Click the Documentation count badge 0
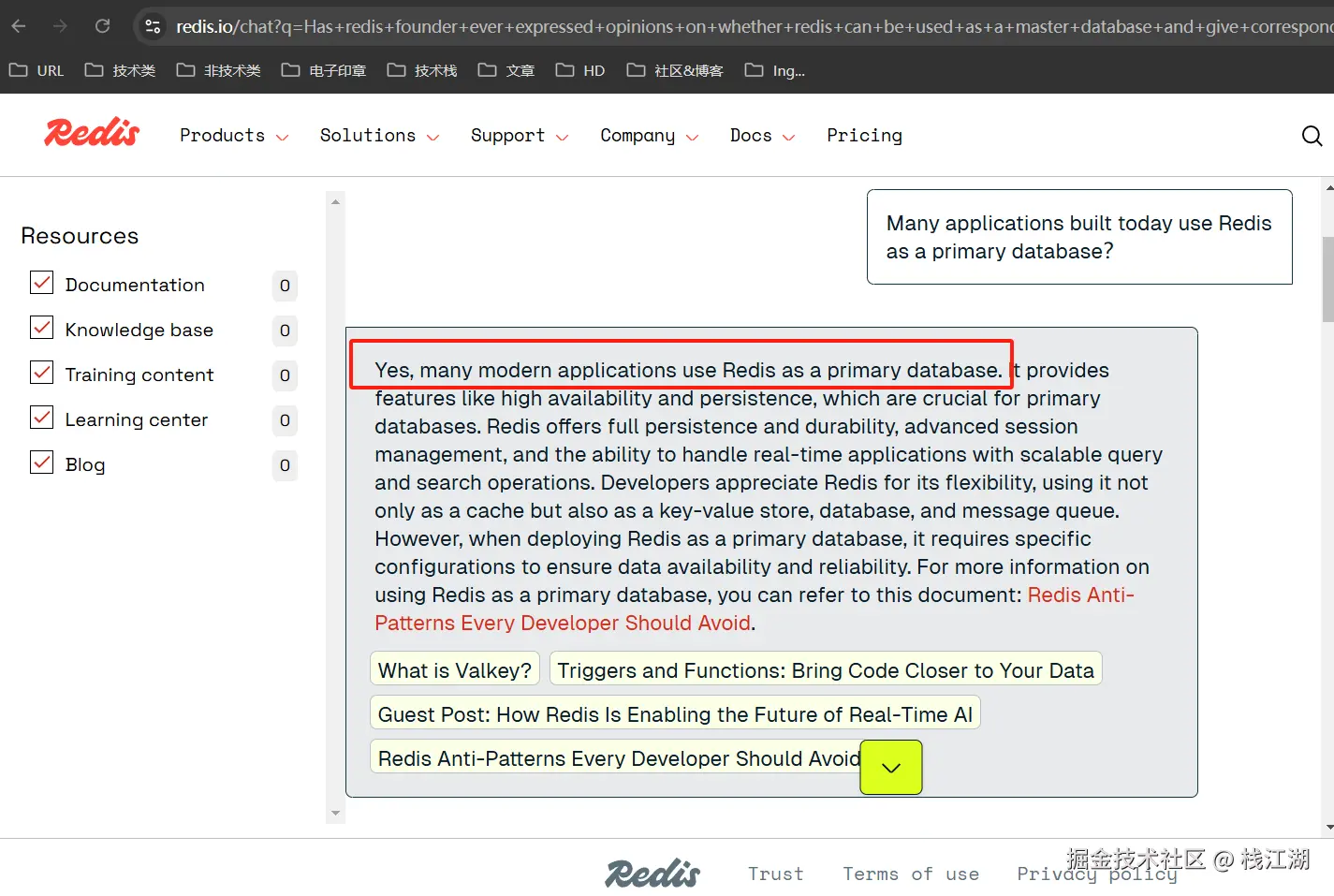 [285, 286]
